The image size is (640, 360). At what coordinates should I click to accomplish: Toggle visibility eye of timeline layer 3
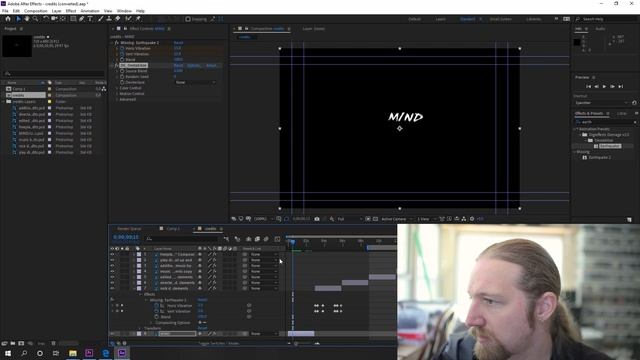click(112, 266)
